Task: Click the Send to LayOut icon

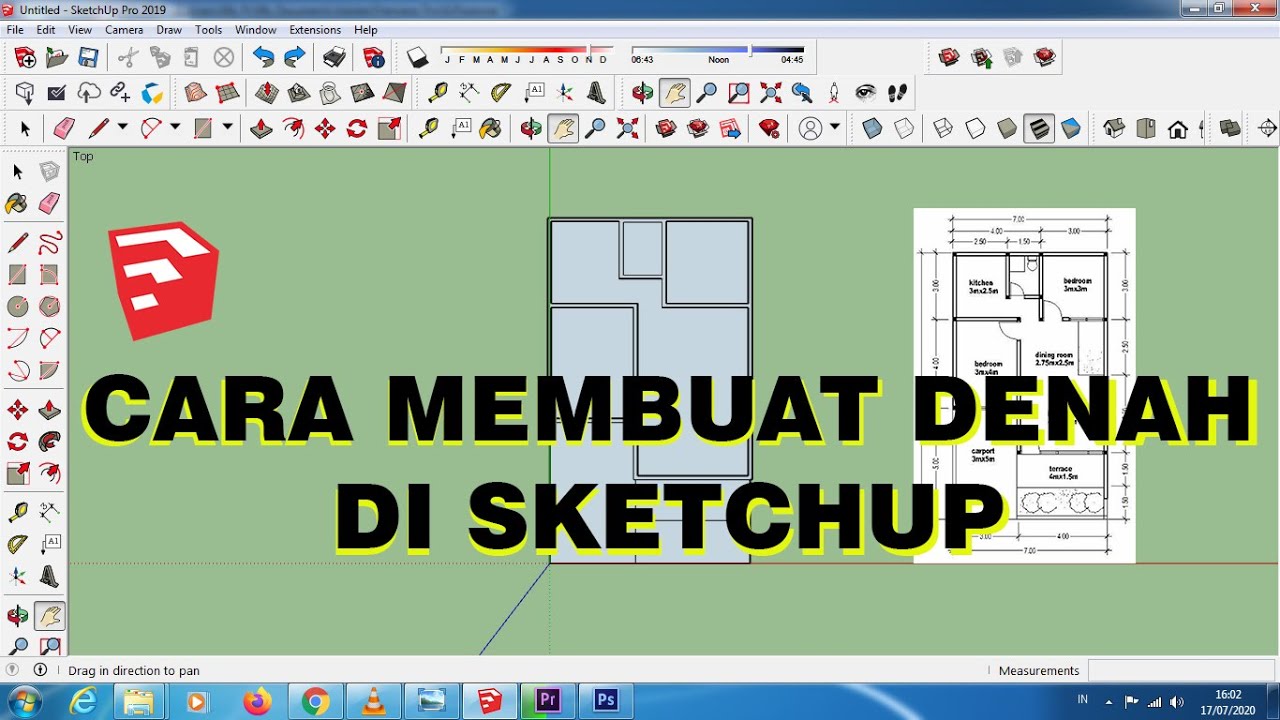Action: click(x=731, y=128)
